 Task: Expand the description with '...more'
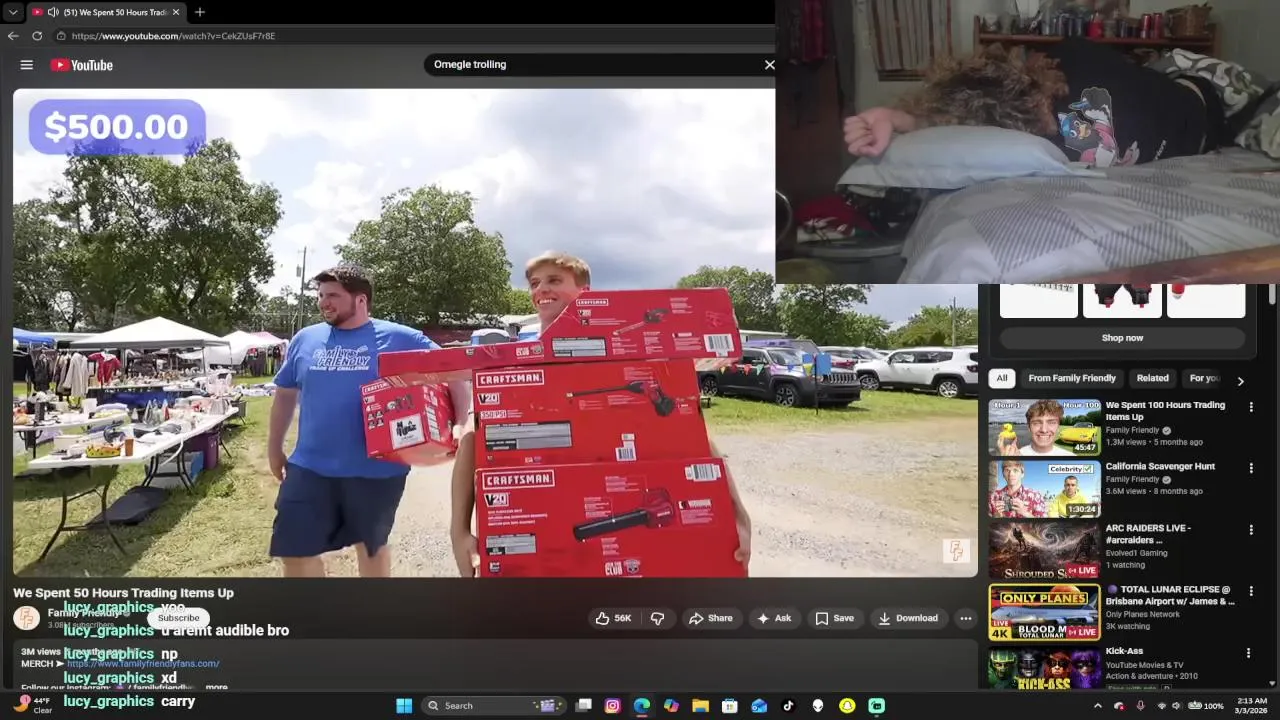(x=216, y=687)
